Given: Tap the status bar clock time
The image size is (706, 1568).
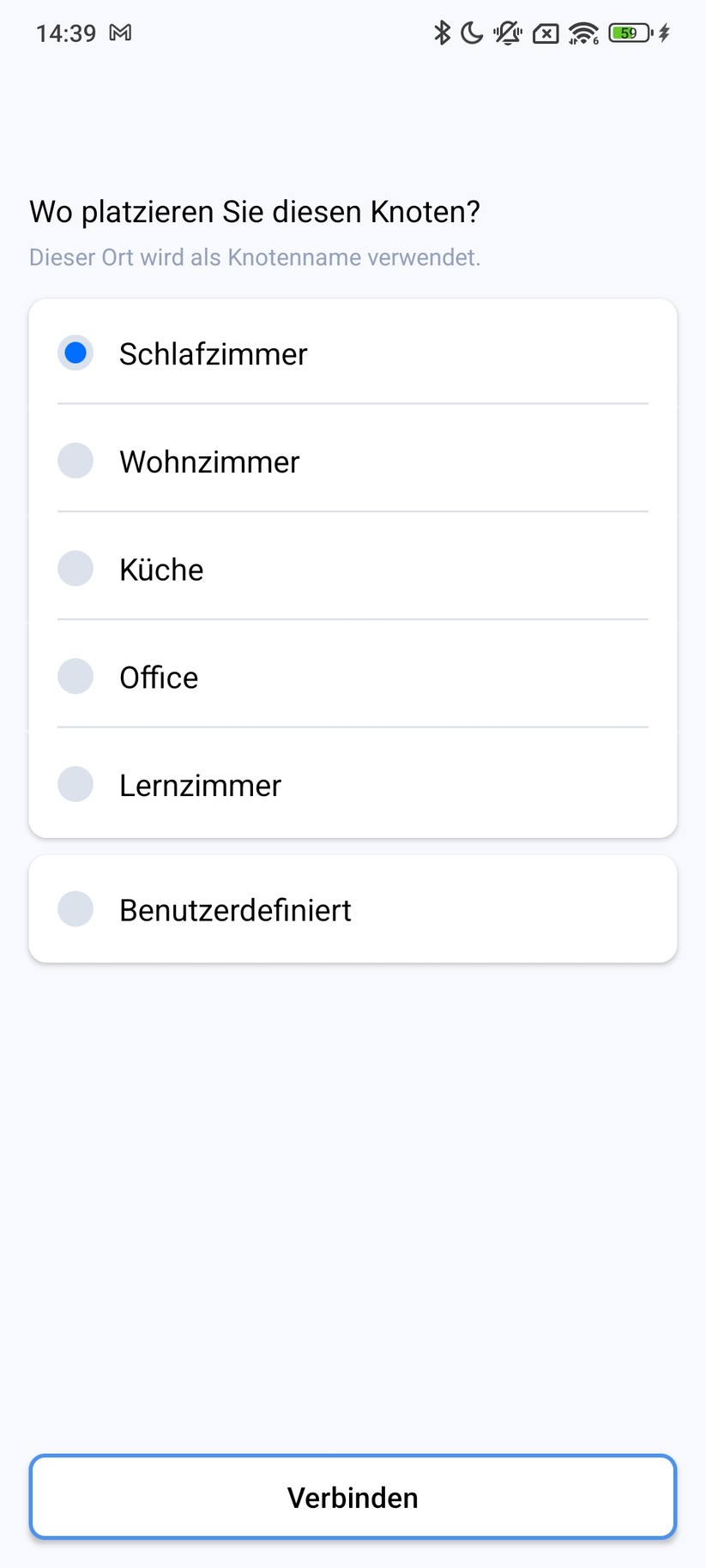Looking at the screenshot, I should [65, 33].
